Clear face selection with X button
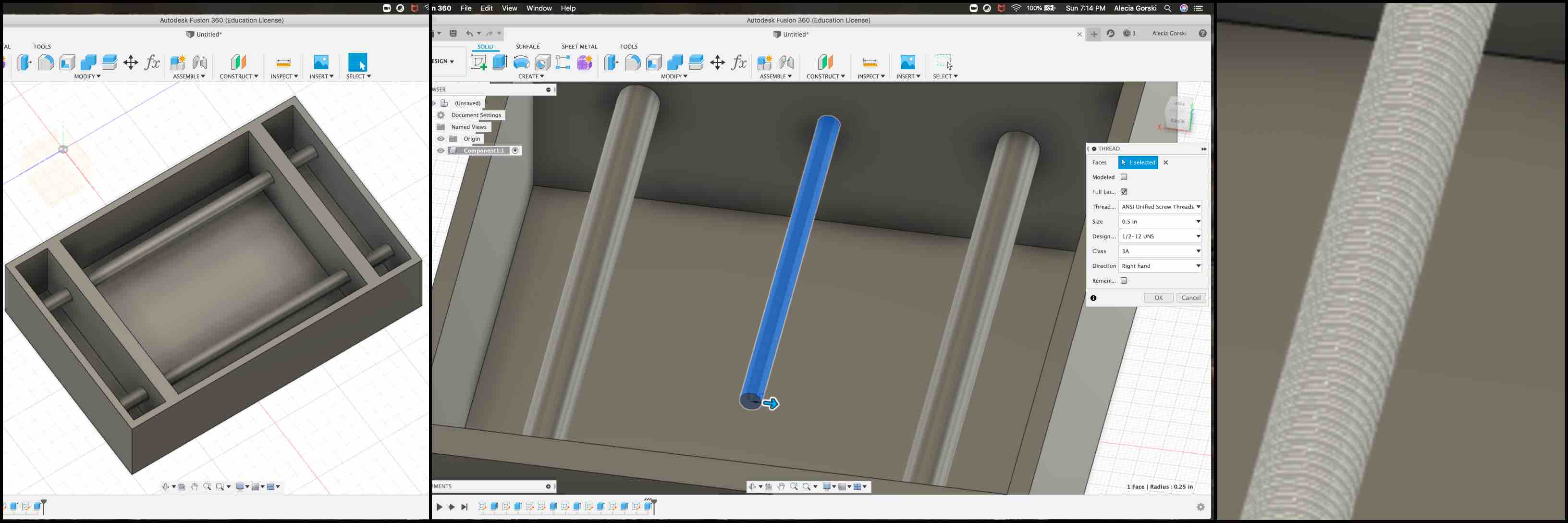 [1165, 162]
